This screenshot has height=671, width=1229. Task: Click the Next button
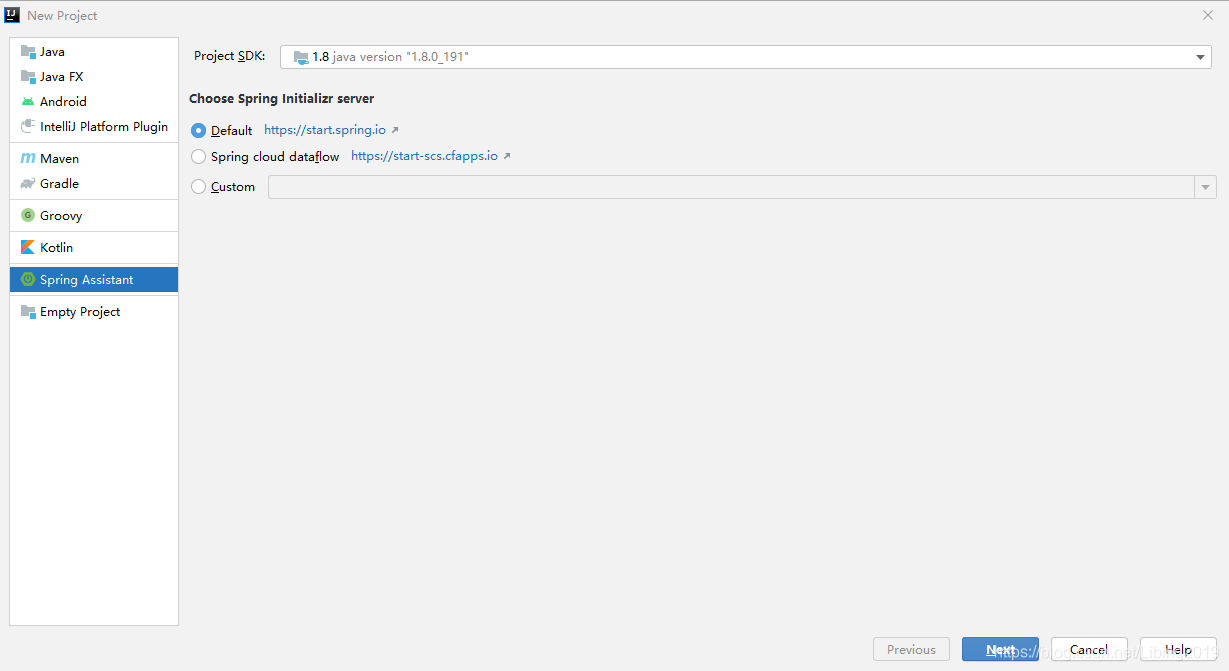1000,650
